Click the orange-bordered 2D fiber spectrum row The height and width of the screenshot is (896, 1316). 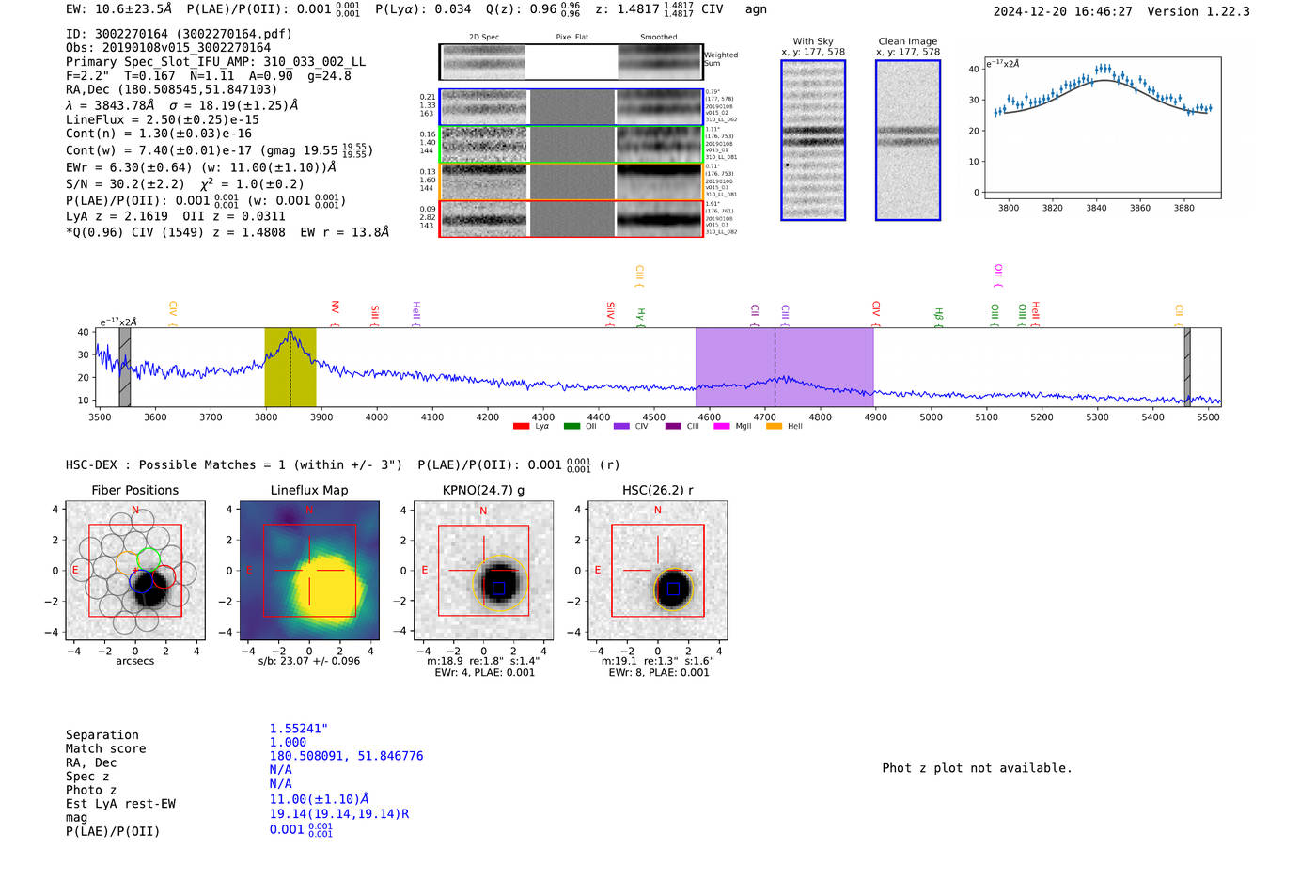click(x=572, y=181)
